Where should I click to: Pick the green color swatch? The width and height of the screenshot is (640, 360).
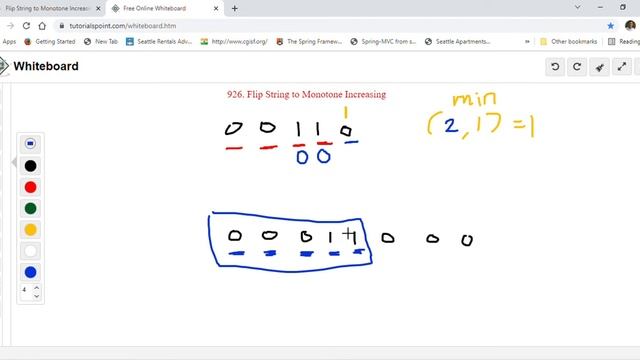pos(30,208)
